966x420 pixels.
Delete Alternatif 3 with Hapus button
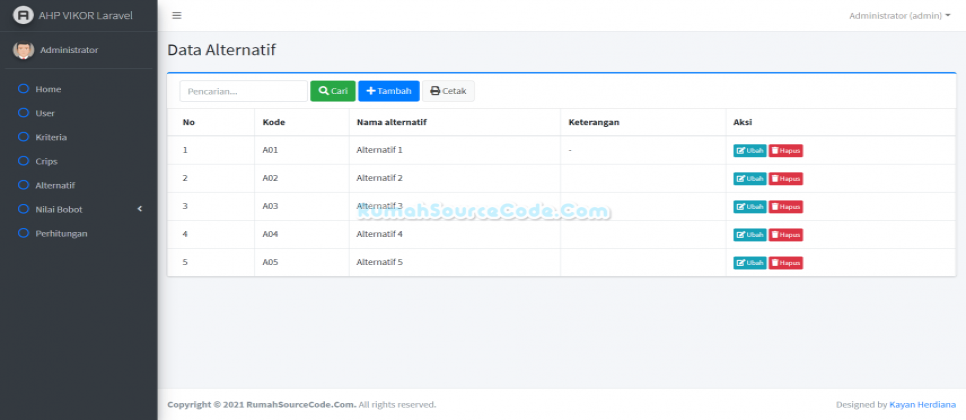point(786,207)
